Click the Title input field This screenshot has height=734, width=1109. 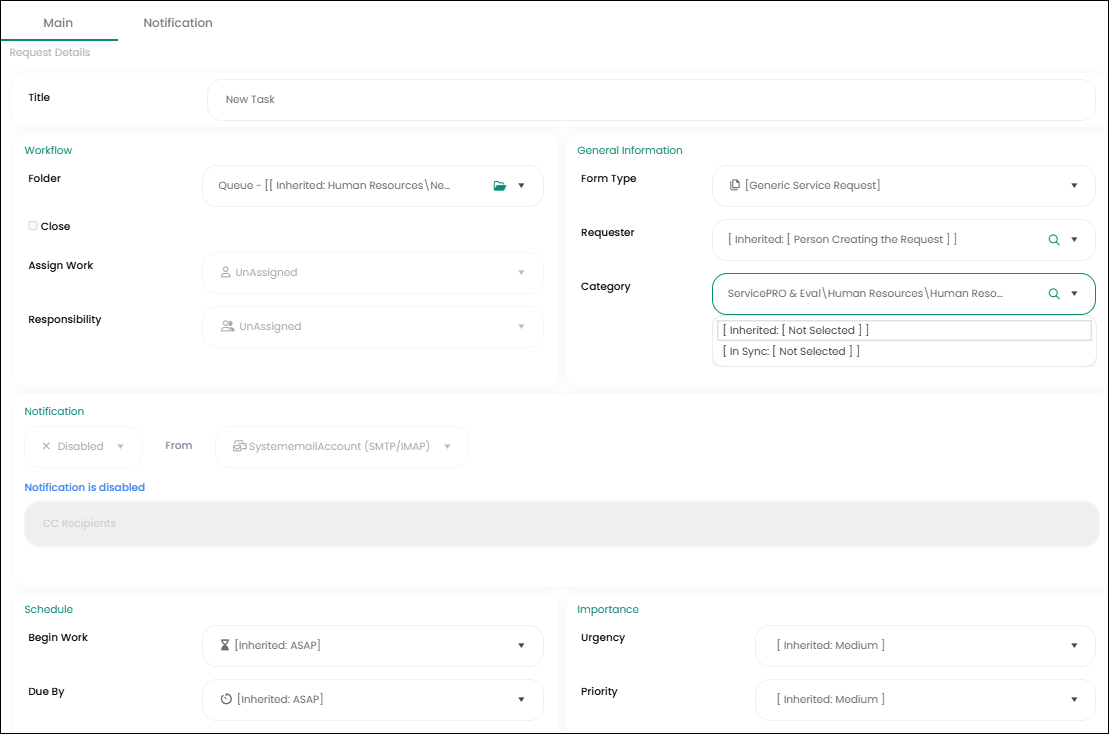click(x=650, y=100)
